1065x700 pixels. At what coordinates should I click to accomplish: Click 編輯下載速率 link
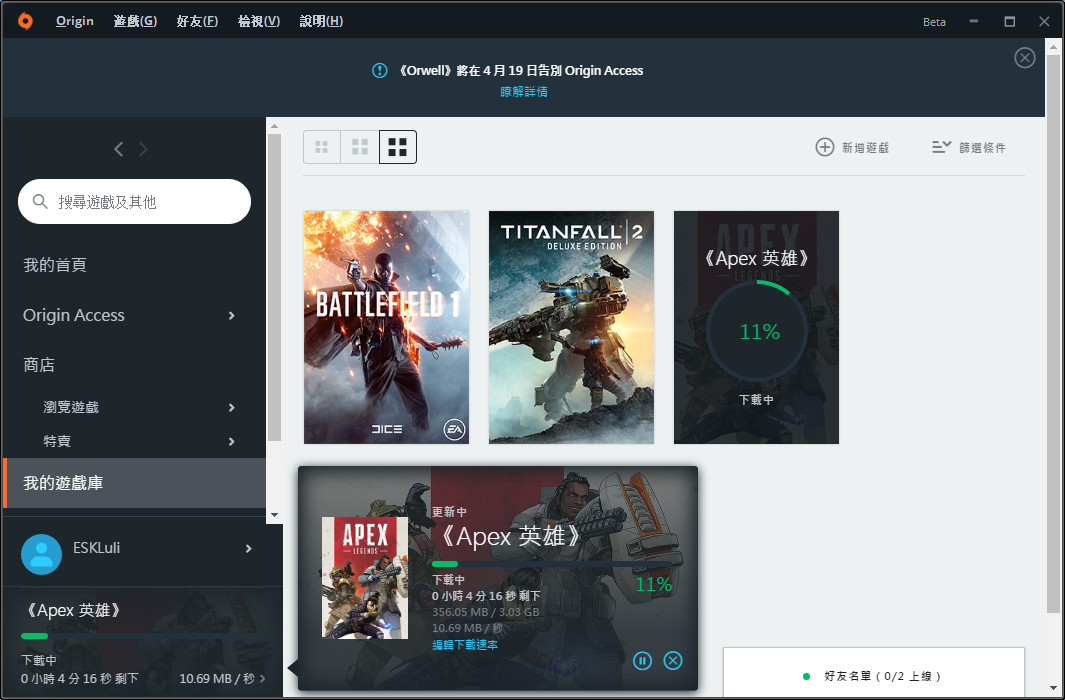(x=465, y=644)
